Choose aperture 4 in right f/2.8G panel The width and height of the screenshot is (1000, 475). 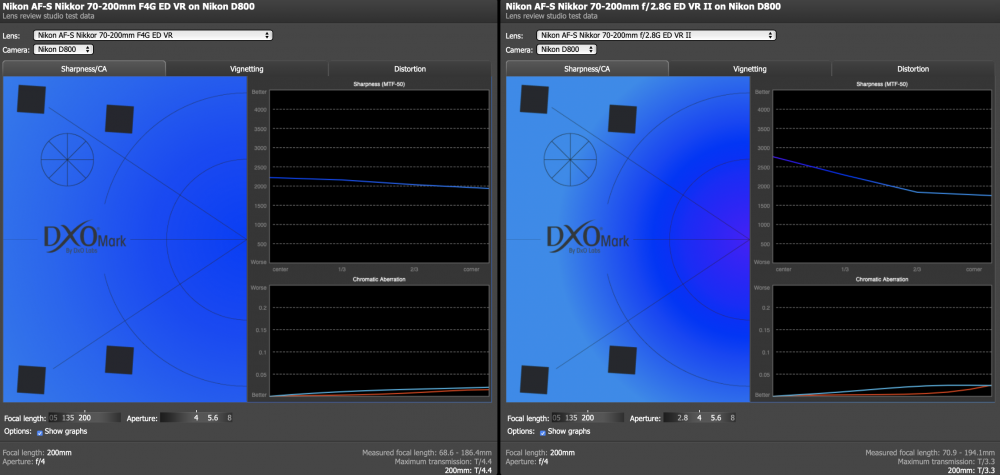pos(700,418)
